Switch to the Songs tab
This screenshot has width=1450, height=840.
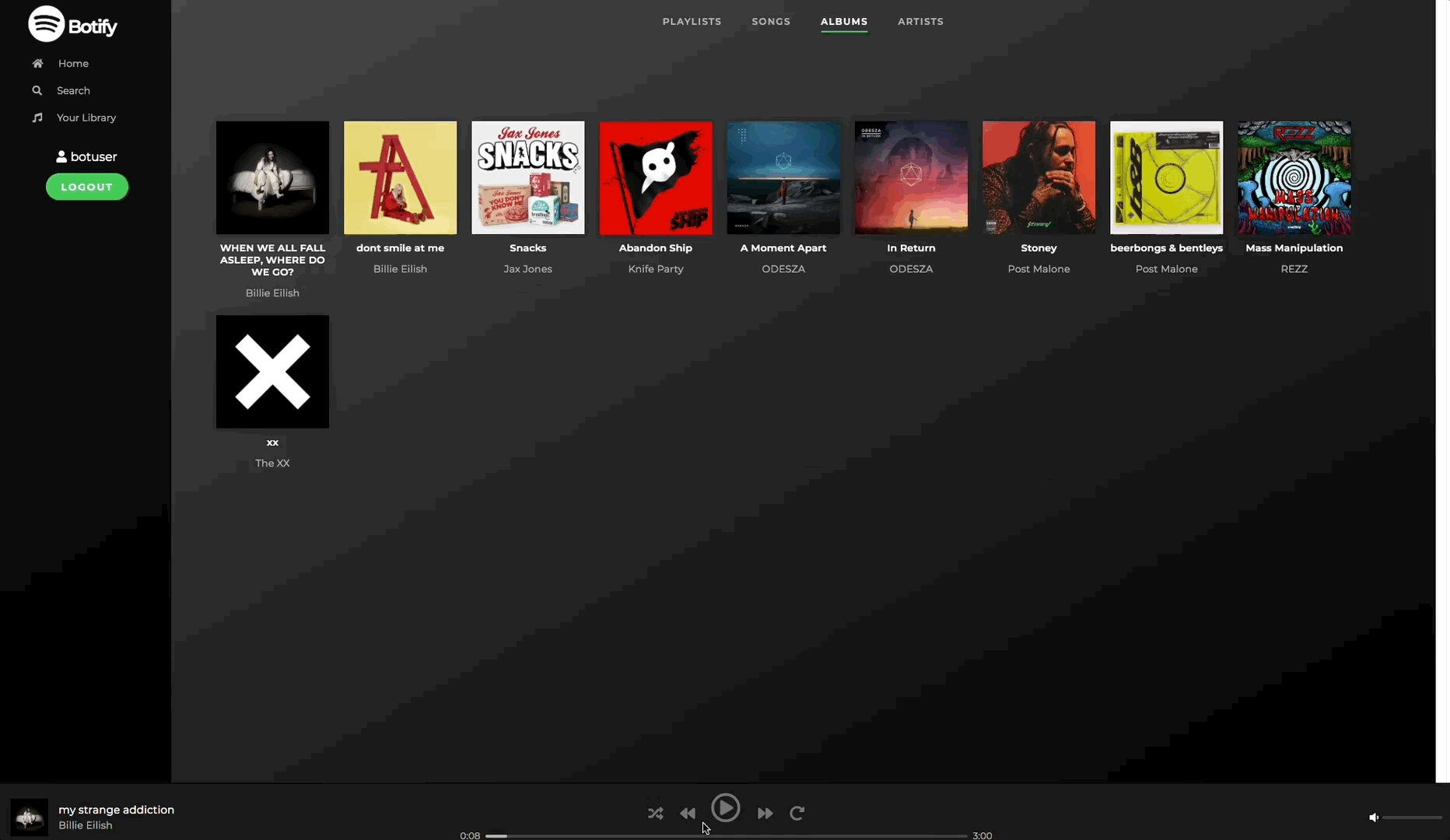[x=771, y=22]
